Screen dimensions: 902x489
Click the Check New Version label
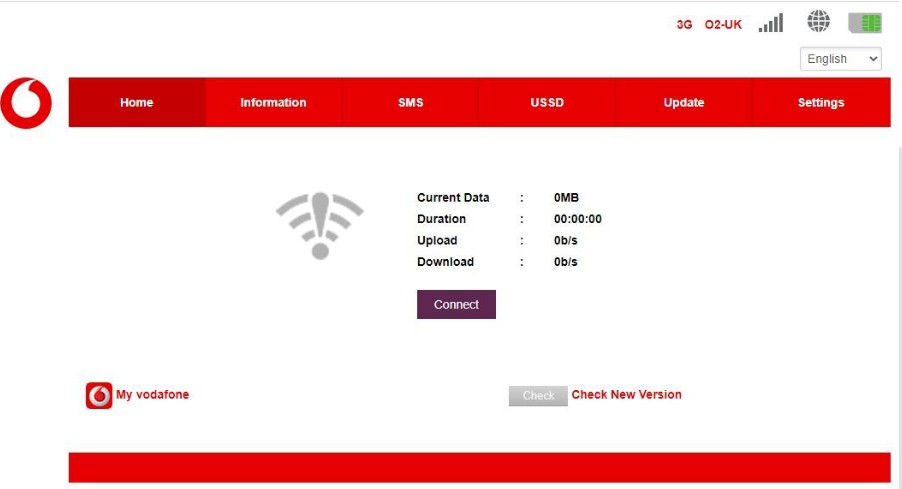[x=626, y=395]
